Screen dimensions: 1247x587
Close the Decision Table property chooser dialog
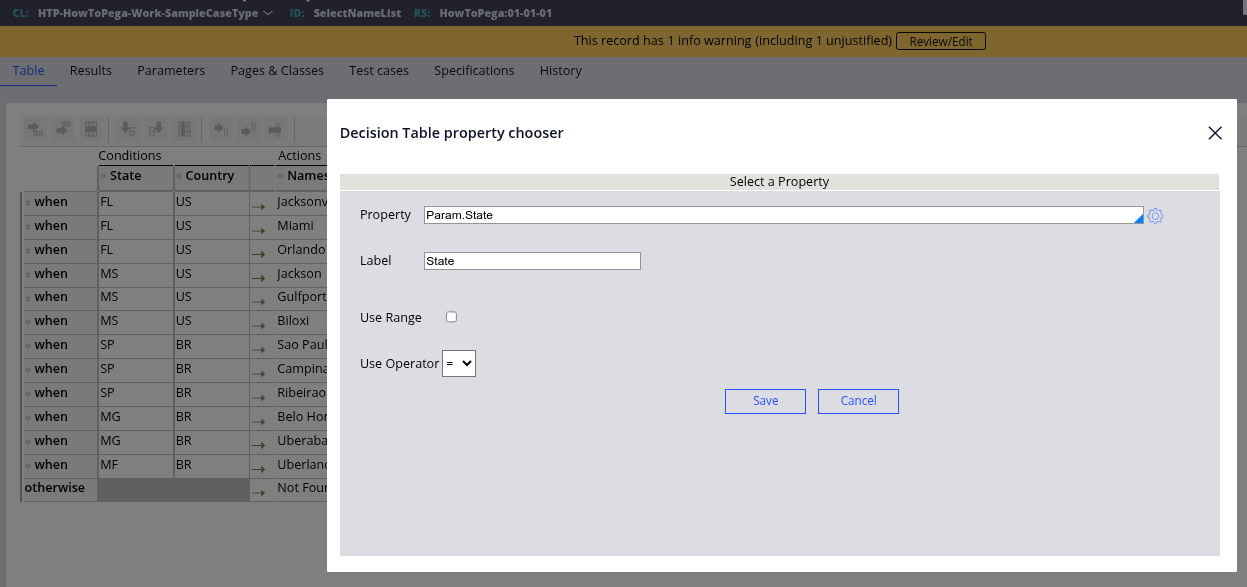[1215, 133]
